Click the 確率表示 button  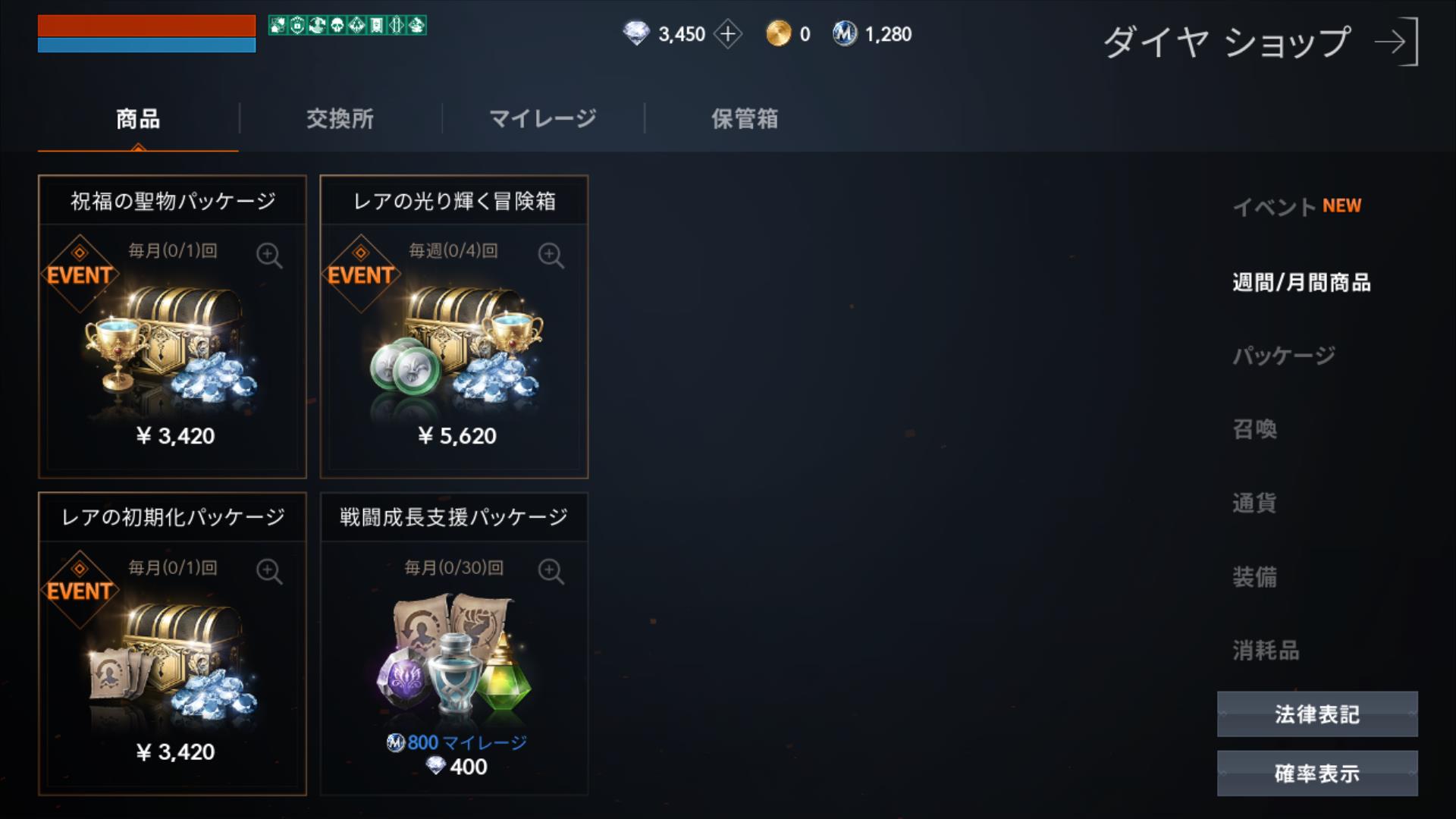coord(1317,773)
